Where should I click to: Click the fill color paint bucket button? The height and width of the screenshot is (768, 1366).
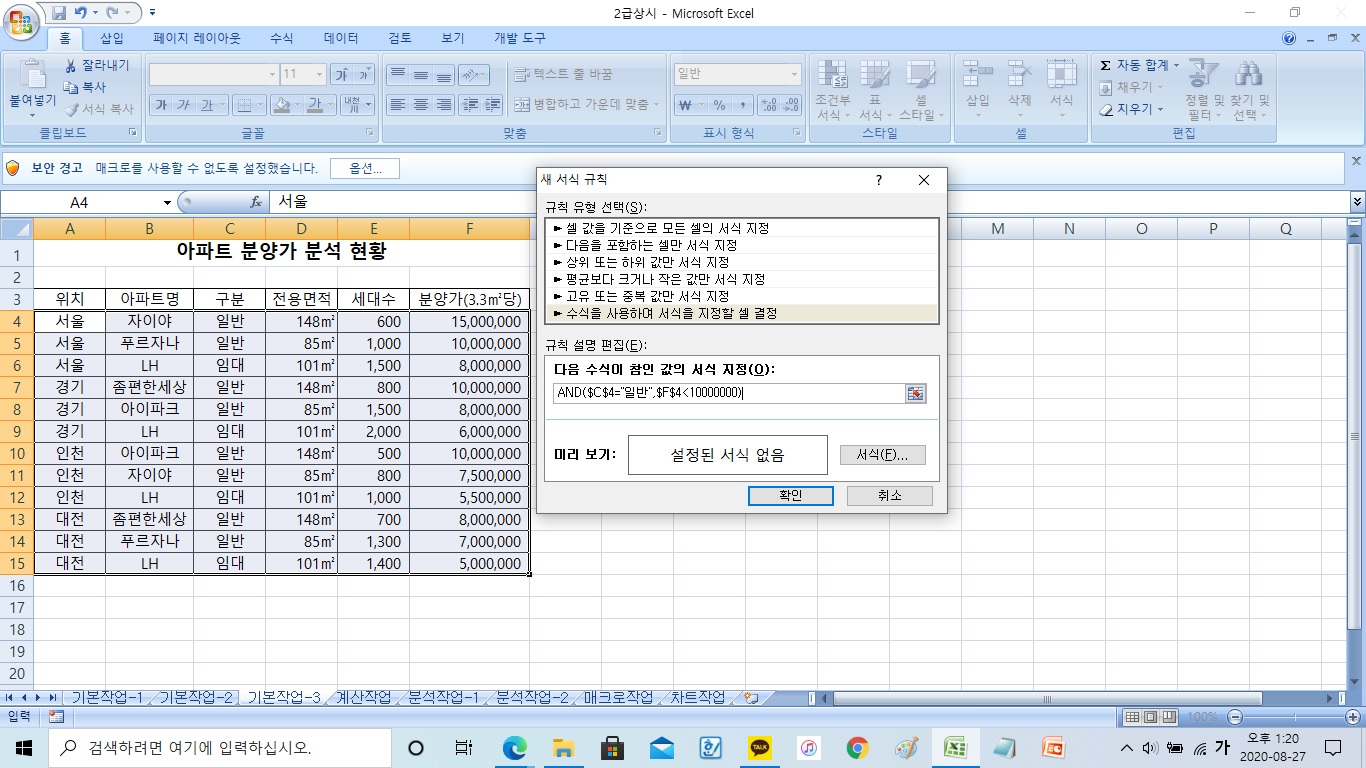[283, 105]
